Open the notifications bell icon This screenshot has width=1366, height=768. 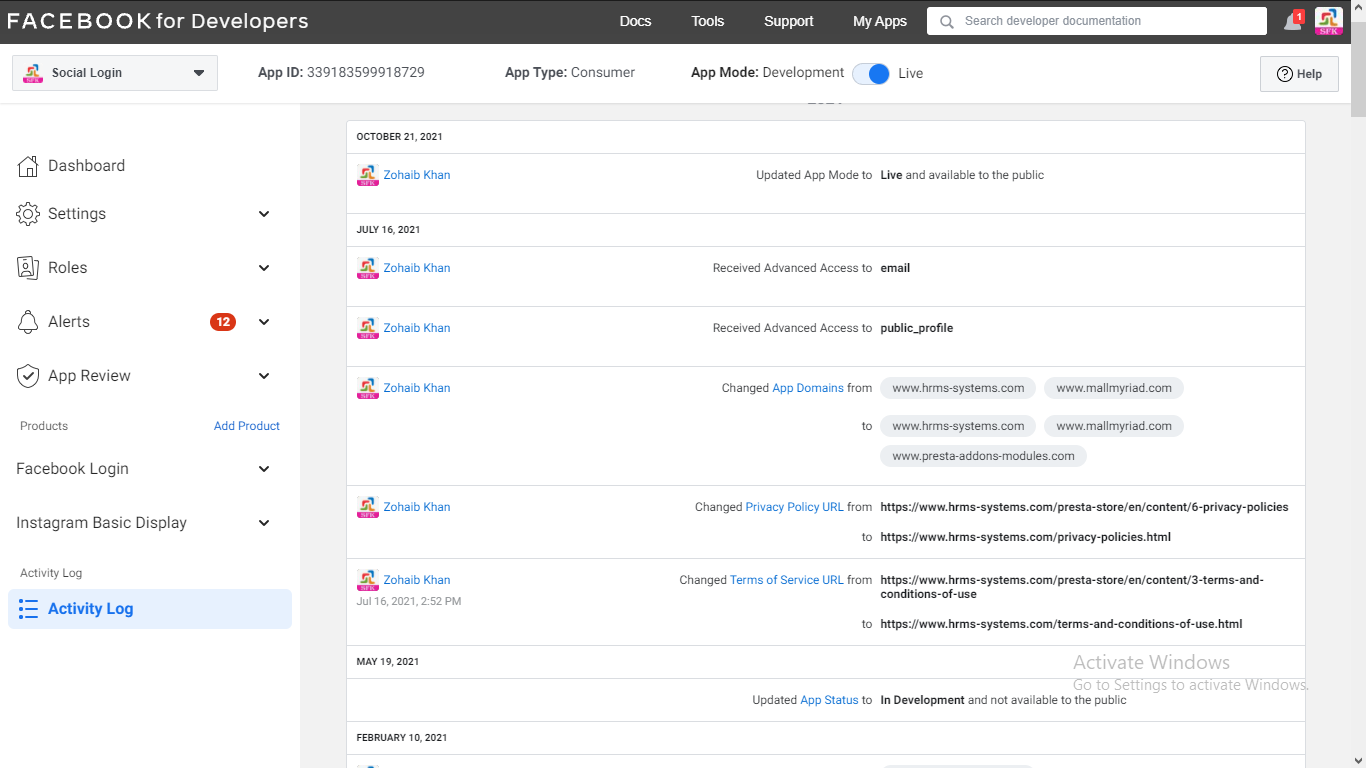click(x=1293, y=21)
